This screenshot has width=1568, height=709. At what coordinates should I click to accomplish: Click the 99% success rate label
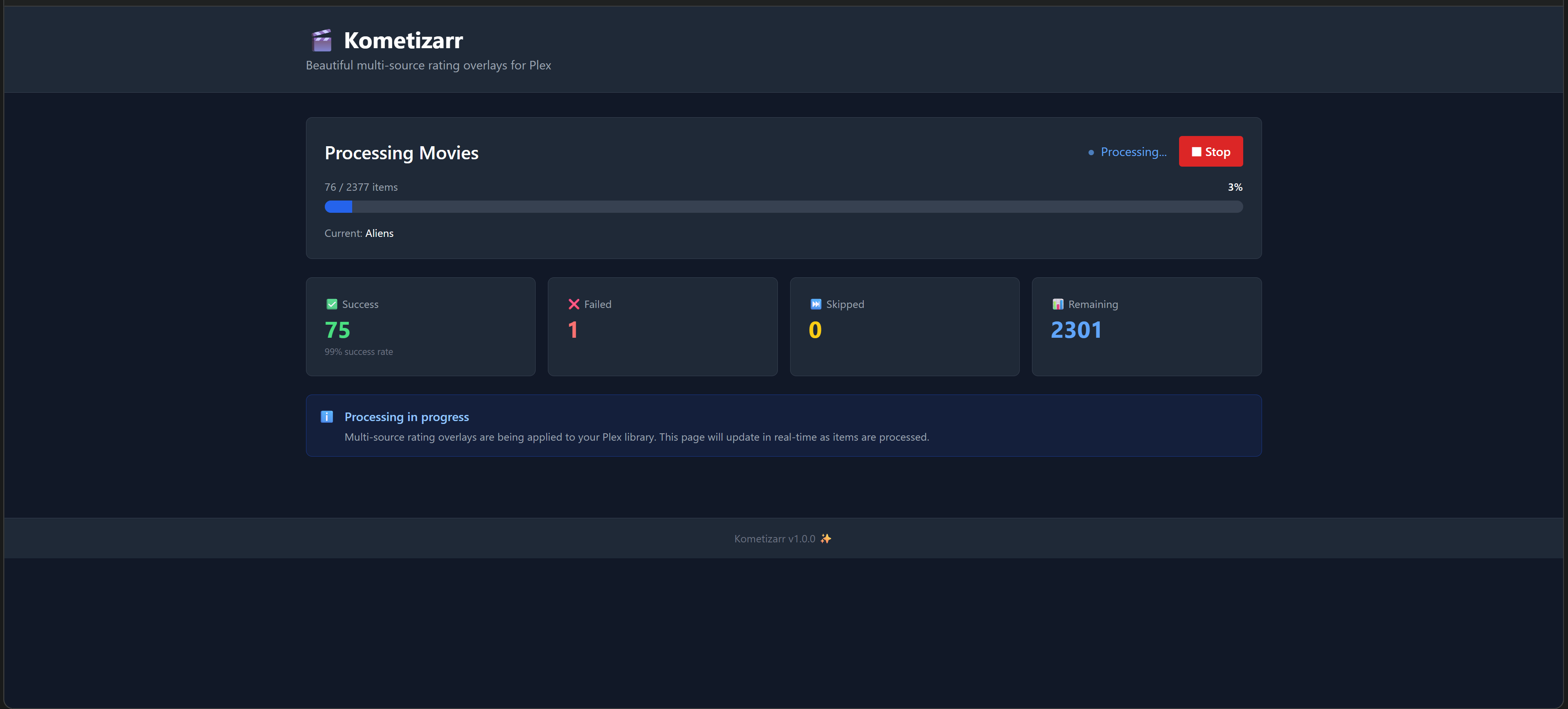pos(359,351)
